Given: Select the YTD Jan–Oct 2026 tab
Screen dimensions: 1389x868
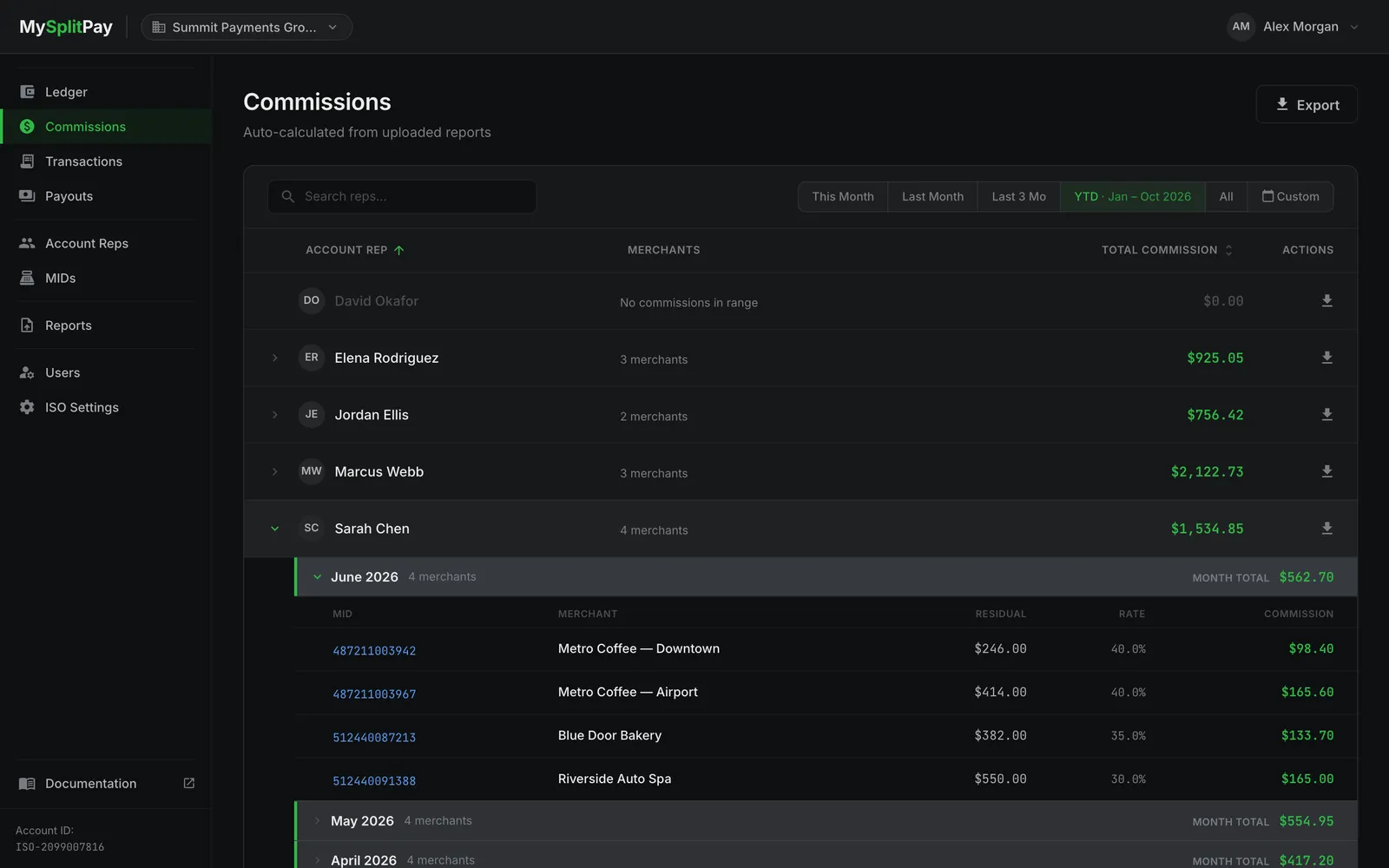Looking at the screenshot, I should (1133, 197).
